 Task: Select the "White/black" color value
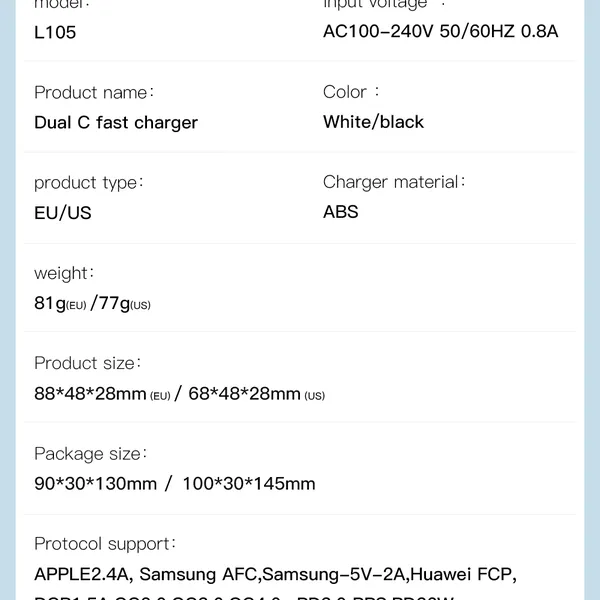click(x=373, y=122)
